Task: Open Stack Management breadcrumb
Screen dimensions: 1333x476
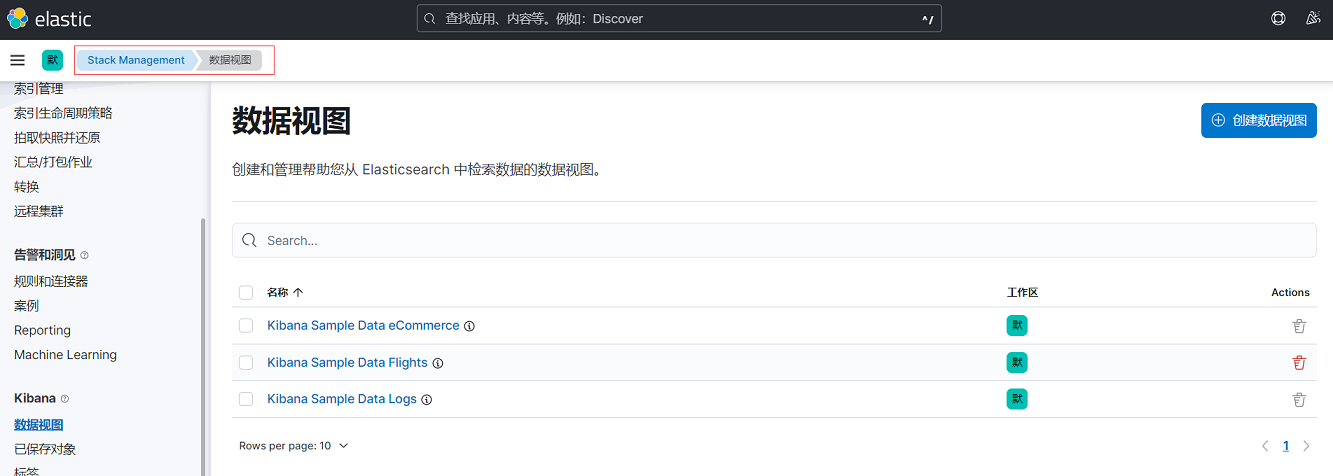Action: click(136, 60)
